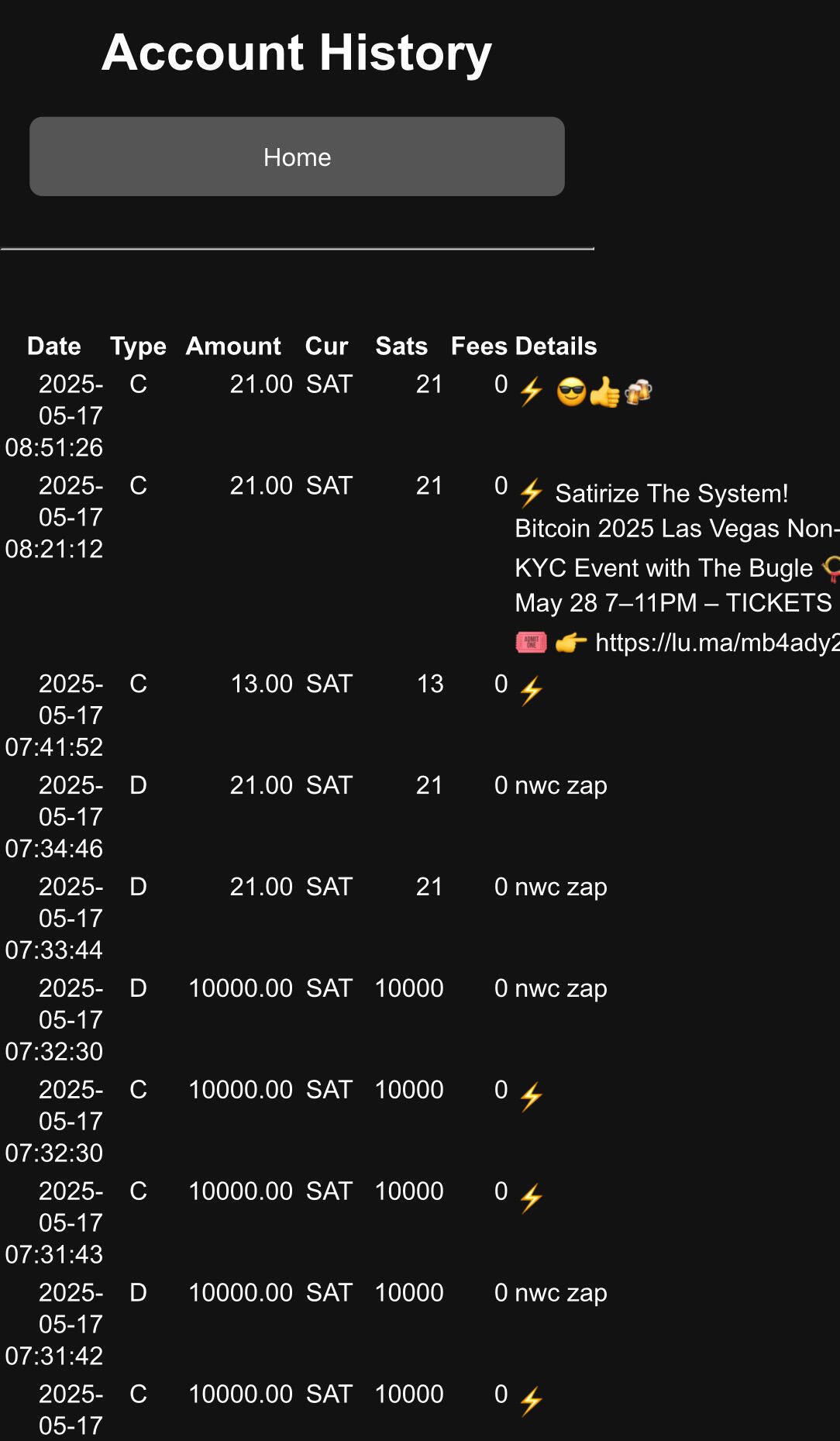Click the lightning bolt in the 13.00 SAT row
Image resolution: width=840 pixels, height=1441 pixels.
531,691
